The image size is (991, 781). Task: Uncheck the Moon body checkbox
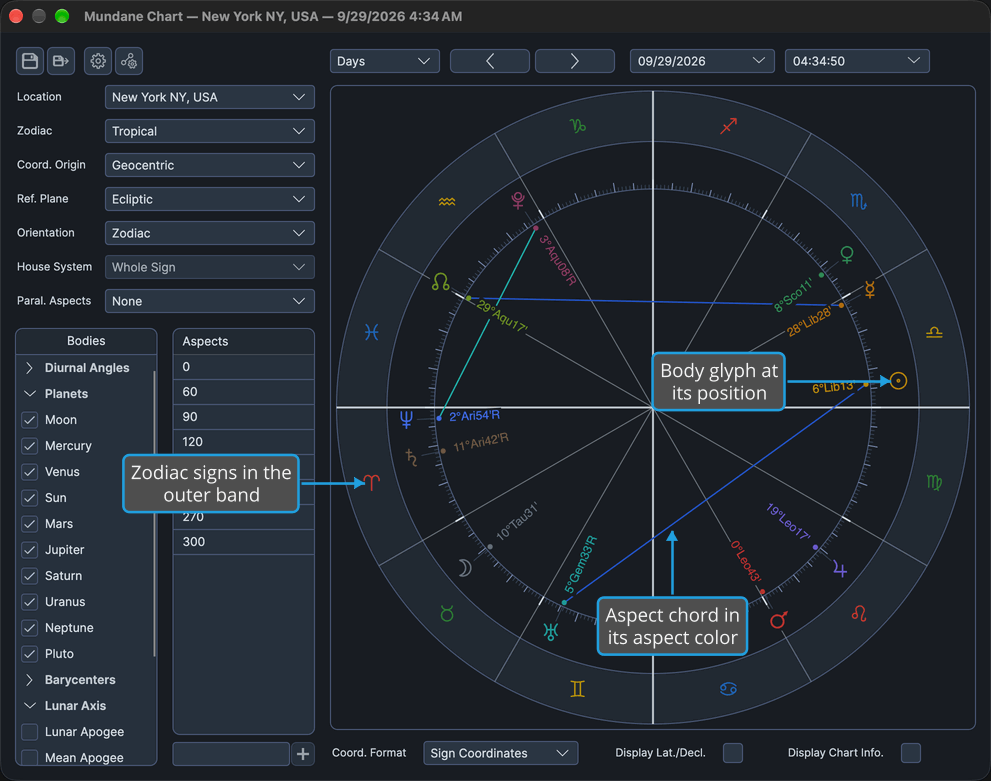coord(30,420)
